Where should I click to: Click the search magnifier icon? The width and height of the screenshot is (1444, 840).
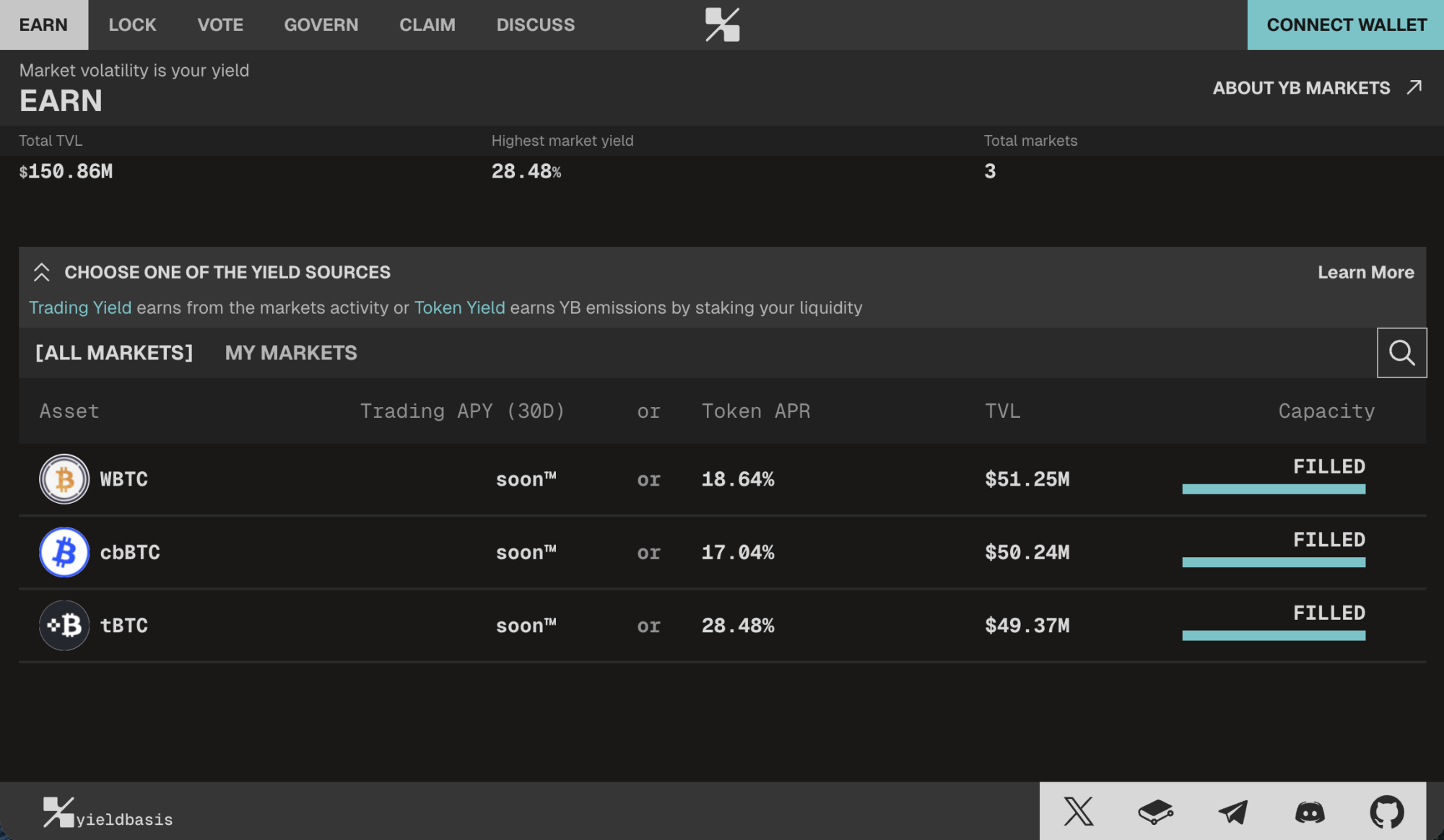click(1401, 353)
